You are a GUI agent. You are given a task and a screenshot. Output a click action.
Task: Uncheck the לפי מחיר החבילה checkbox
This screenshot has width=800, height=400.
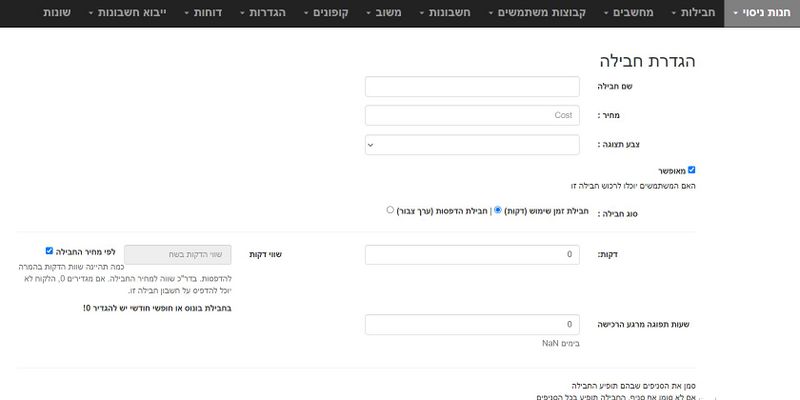point(49,251)
